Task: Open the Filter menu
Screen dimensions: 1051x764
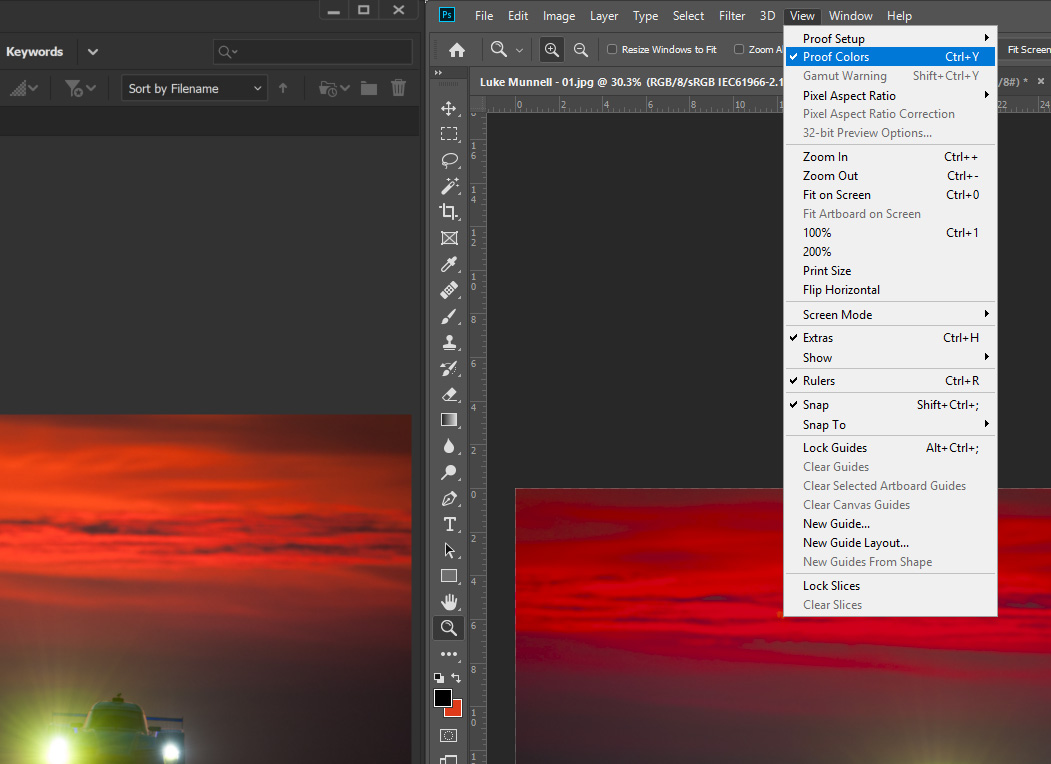Action: click(x=732, y=15)
